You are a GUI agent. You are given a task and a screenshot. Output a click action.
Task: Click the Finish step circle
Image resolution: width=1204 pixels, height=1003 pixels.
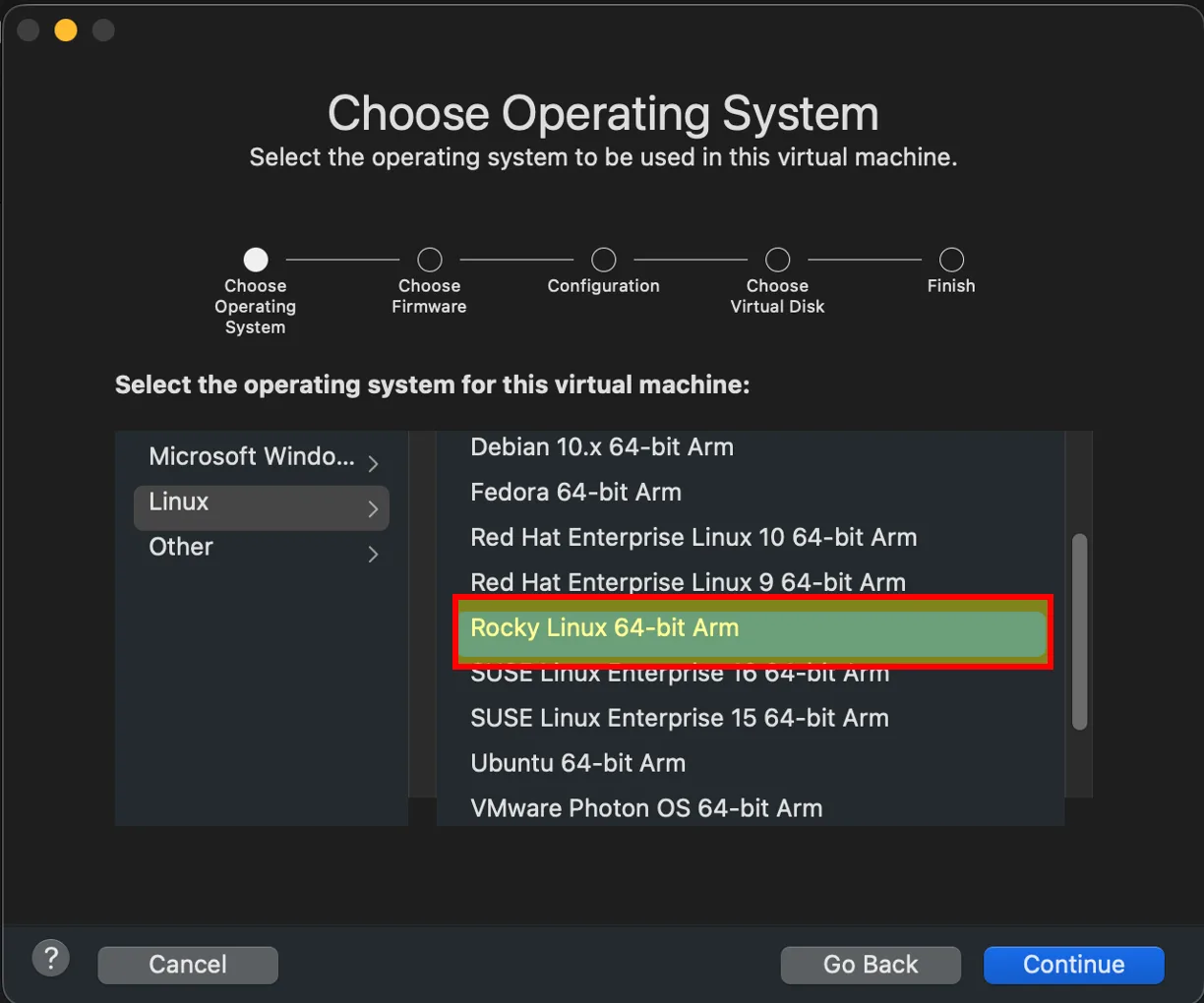coord(951,260)
